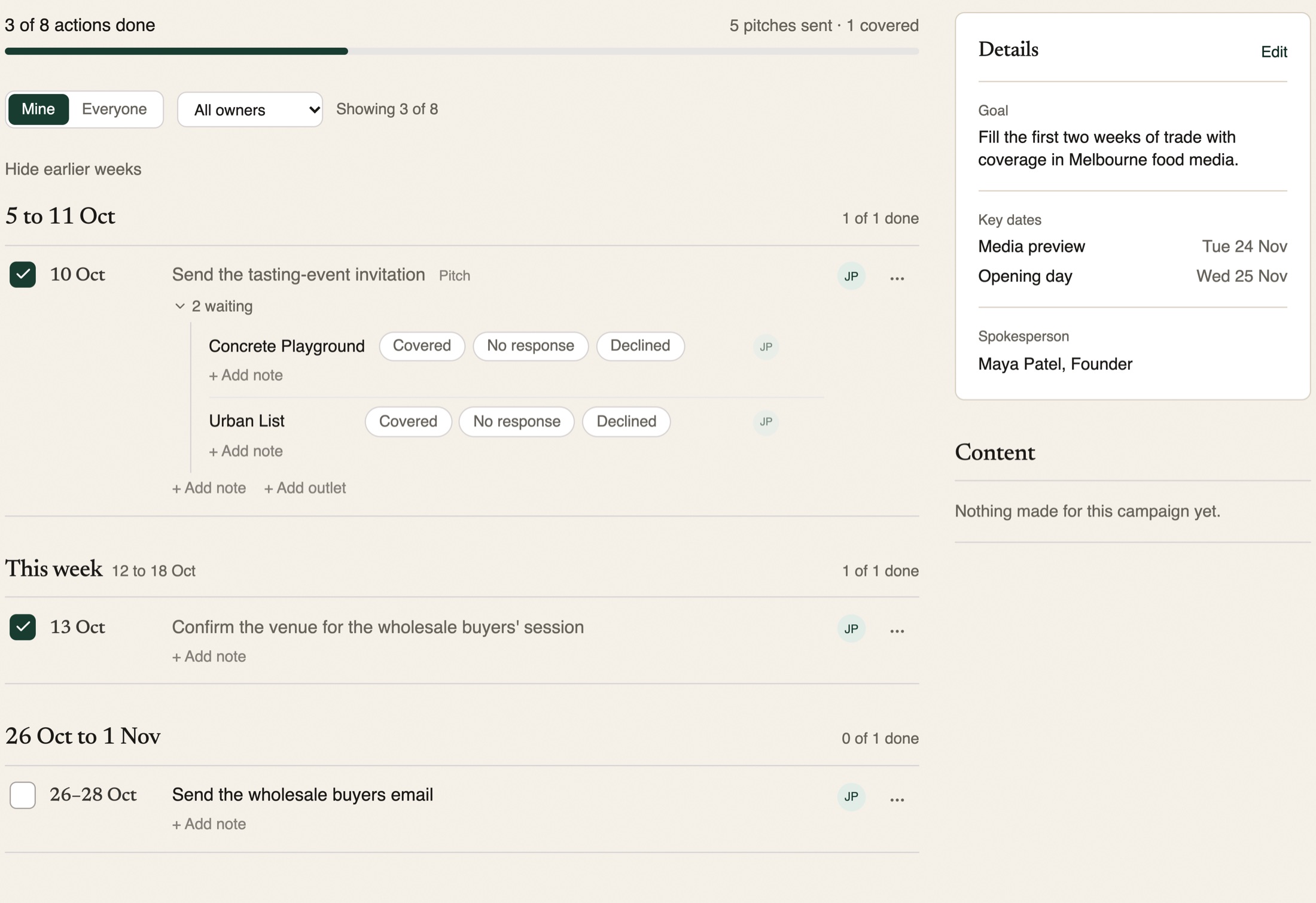
Task: Add note to wholesale buyers email action
Action: (x=209, y=824)
